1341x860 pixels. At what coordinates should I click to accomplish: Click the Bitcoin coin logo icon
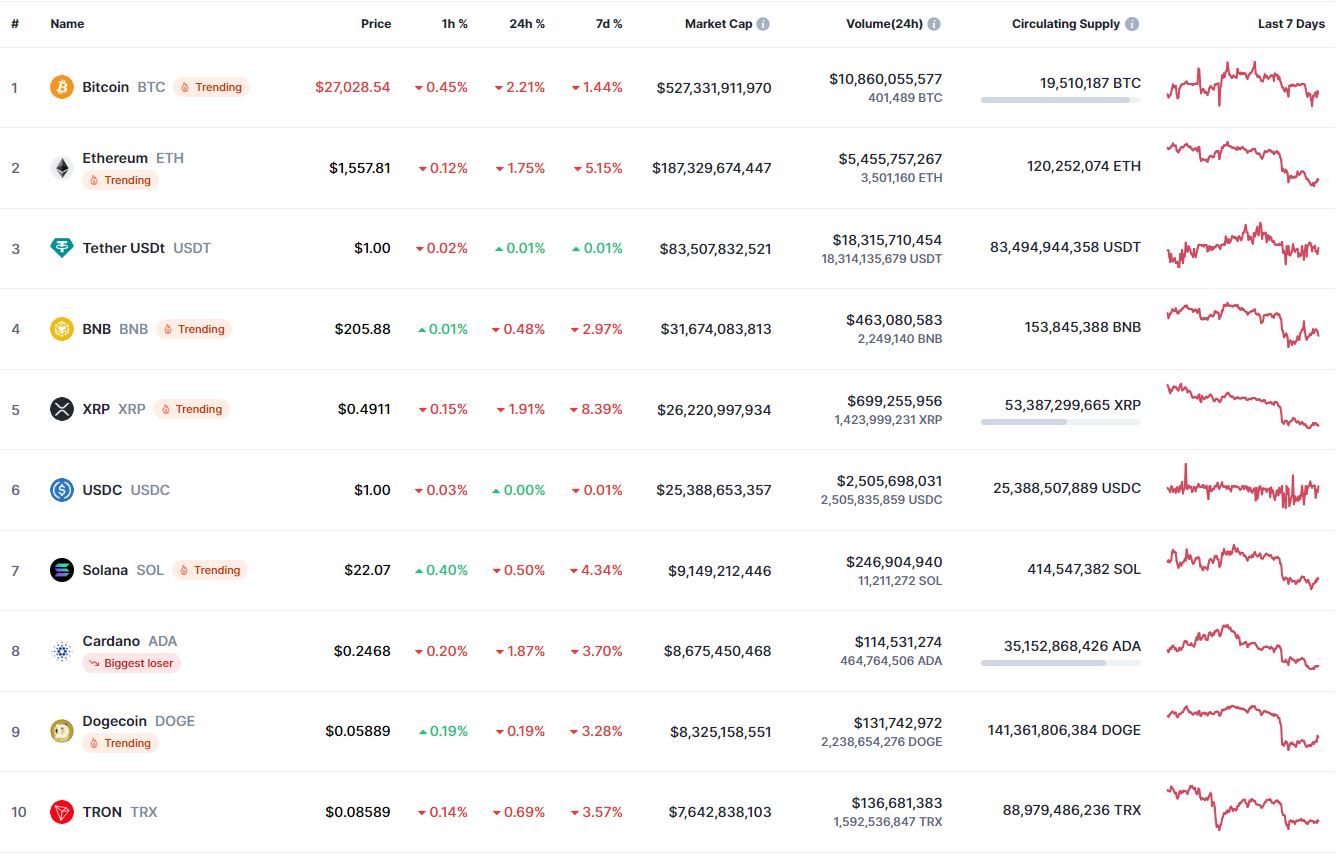tap(62, 87)
